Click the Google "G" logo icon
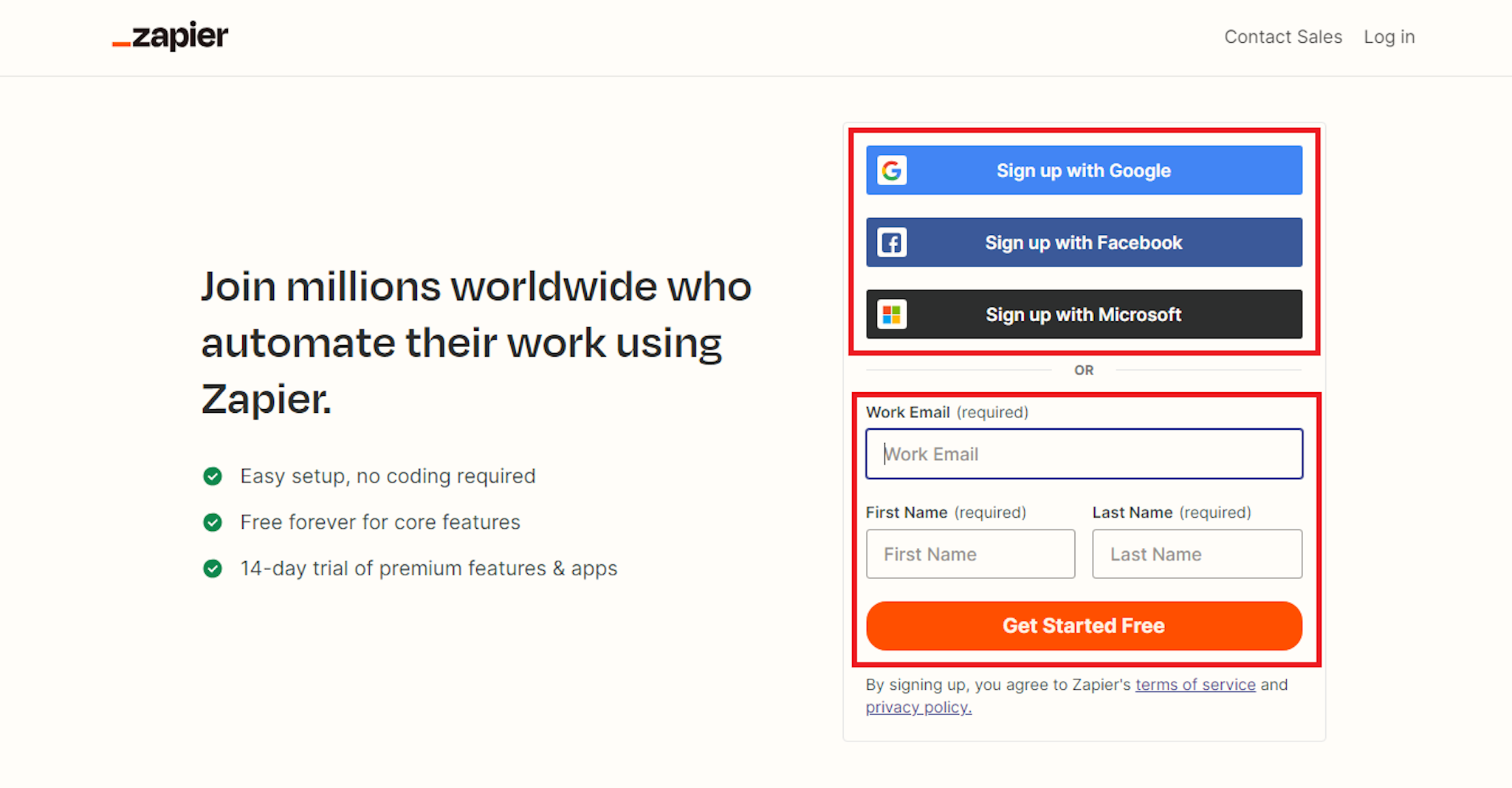This screenshot has height=788, width=1512. (x=892, y=171)
